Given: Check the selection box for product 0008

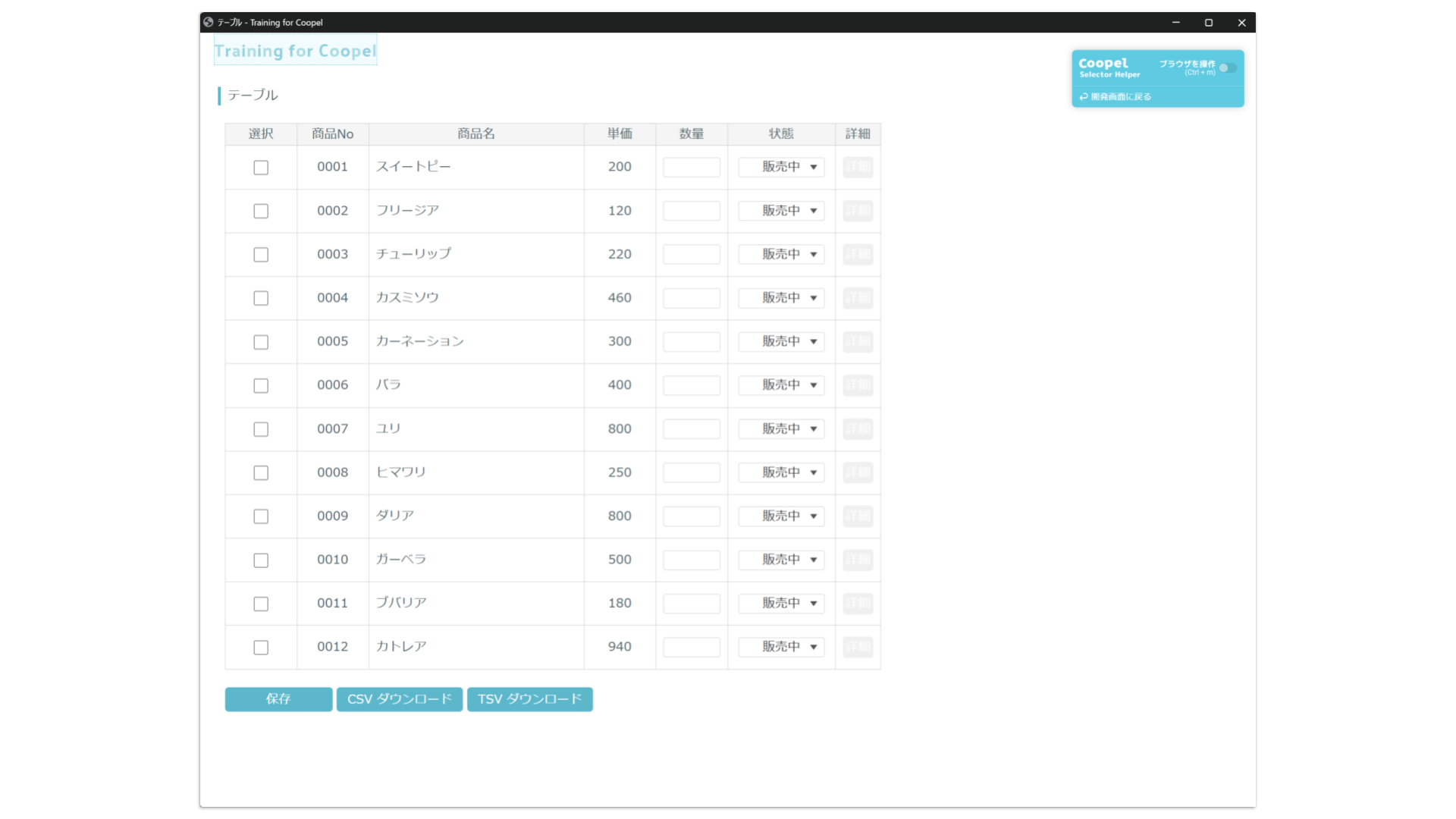Looking at the screenshot, I should [x=261, y=472].
